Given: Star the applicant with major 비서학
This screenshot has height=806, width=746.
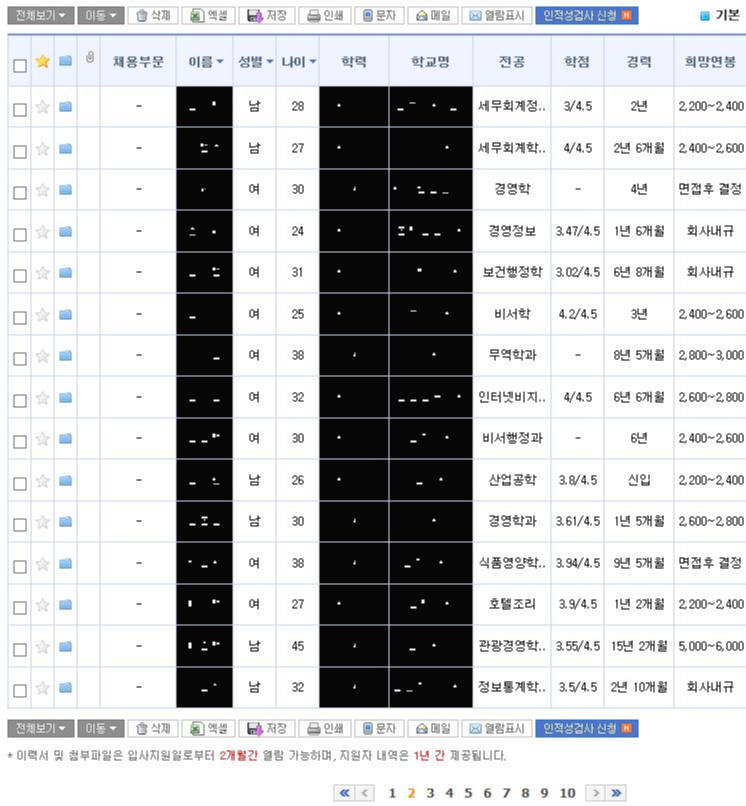Looking at the screenshot, I should pos(43,314).
